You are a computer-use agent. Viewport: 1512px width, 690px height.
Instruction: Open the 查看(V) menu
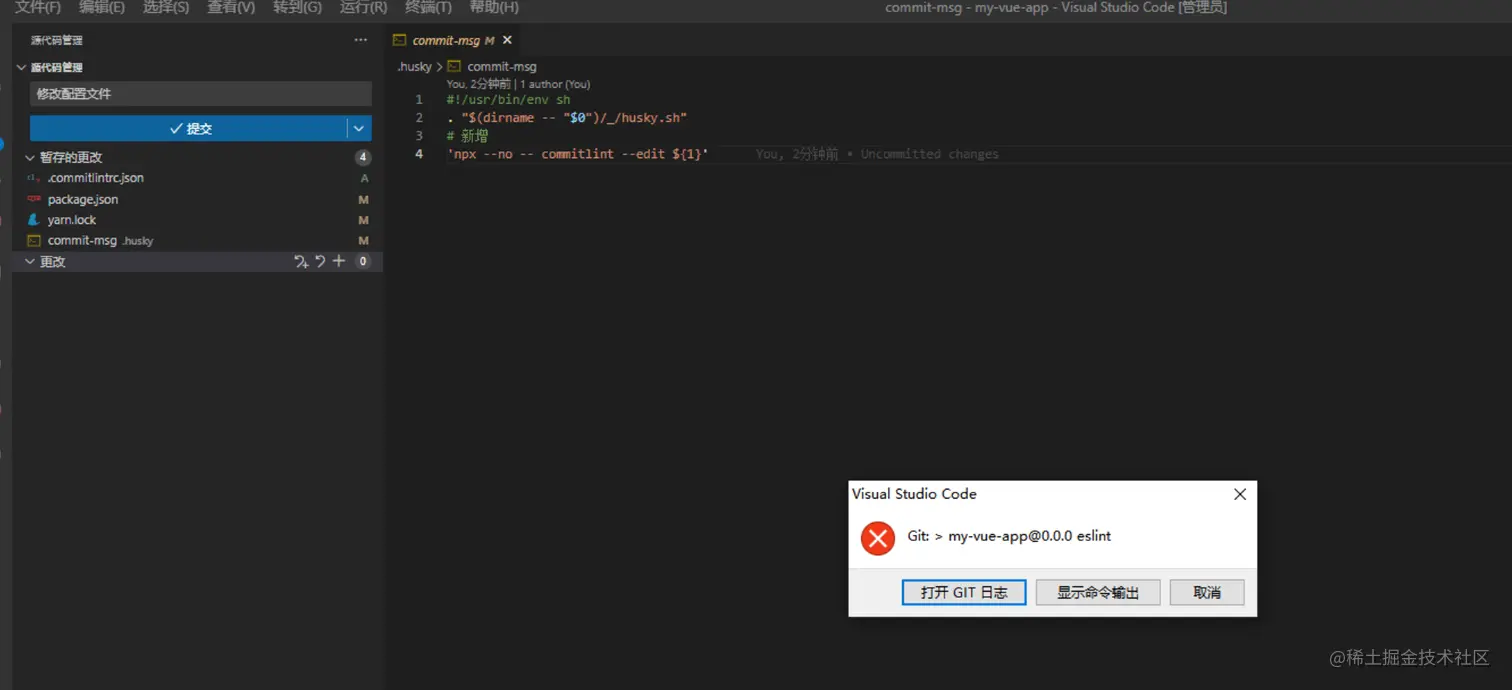(231, 7)
